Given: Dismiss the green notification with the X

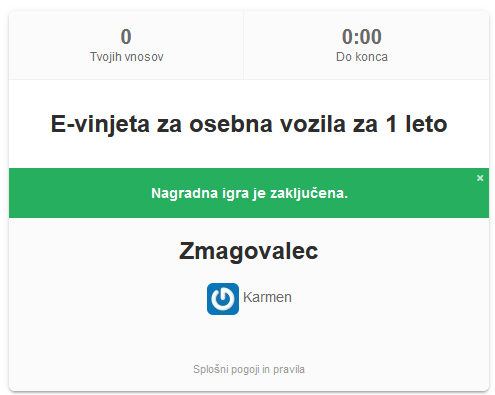Looking at the screenshot, I should pos(480,178).
